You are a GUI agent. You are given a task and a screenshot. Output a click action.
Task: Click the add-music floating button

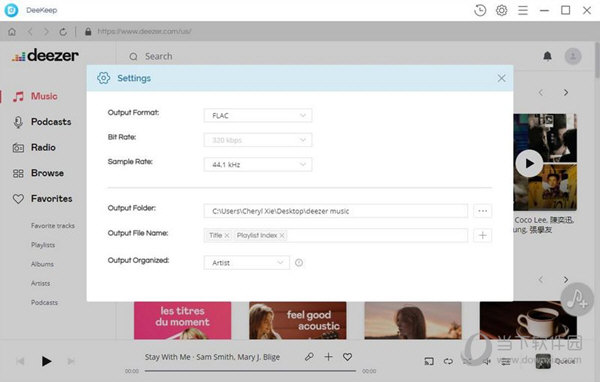577,299
